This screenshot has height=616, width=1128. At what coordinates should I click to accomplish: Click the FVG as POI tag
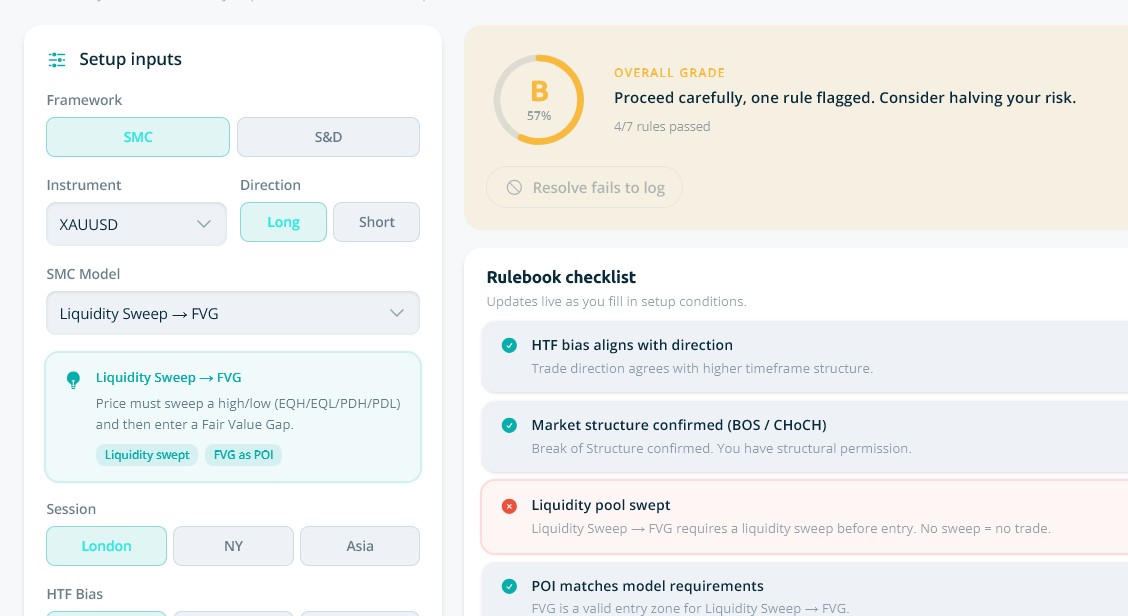pos(243,455)
